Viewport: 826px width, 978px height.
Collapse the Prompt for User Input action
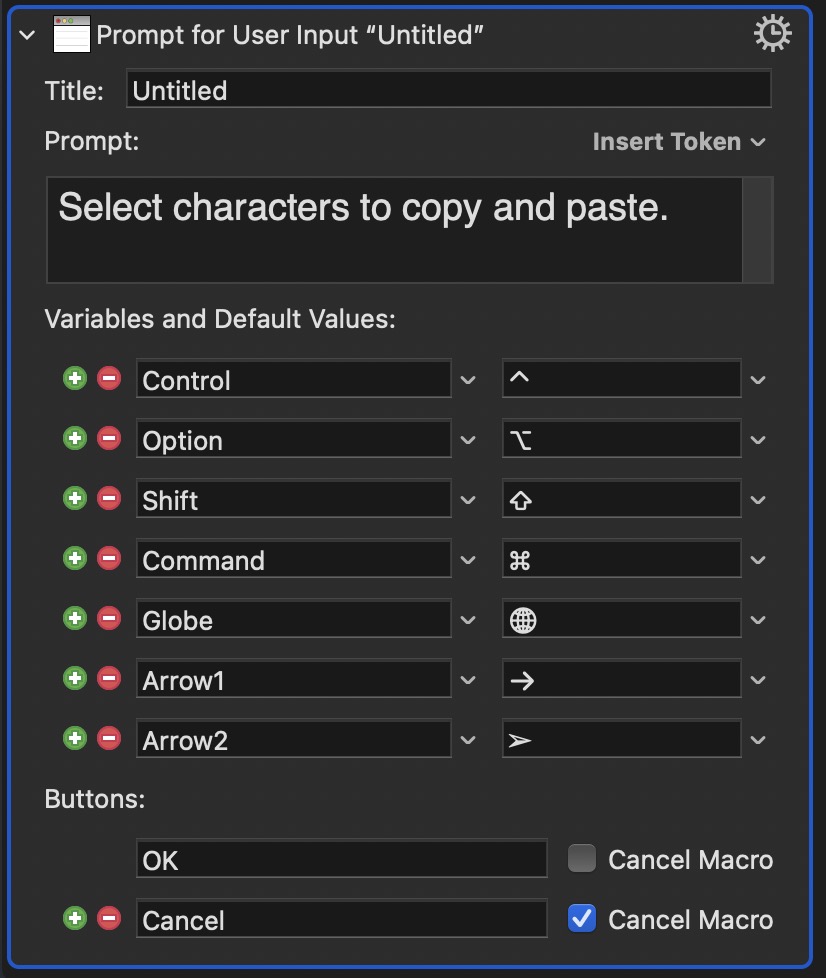[28, 36]
